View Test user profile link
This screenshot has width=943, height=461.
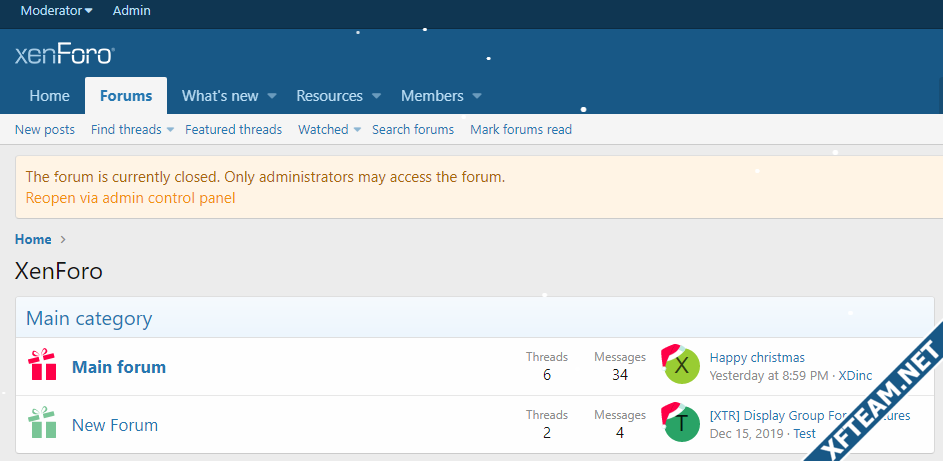(805, 433)
